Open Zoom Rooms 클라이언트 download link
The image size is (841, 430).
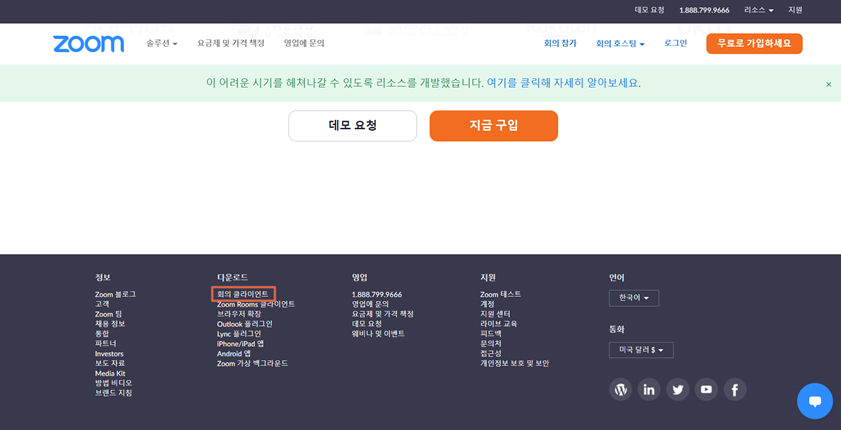[x=256, y=304]
